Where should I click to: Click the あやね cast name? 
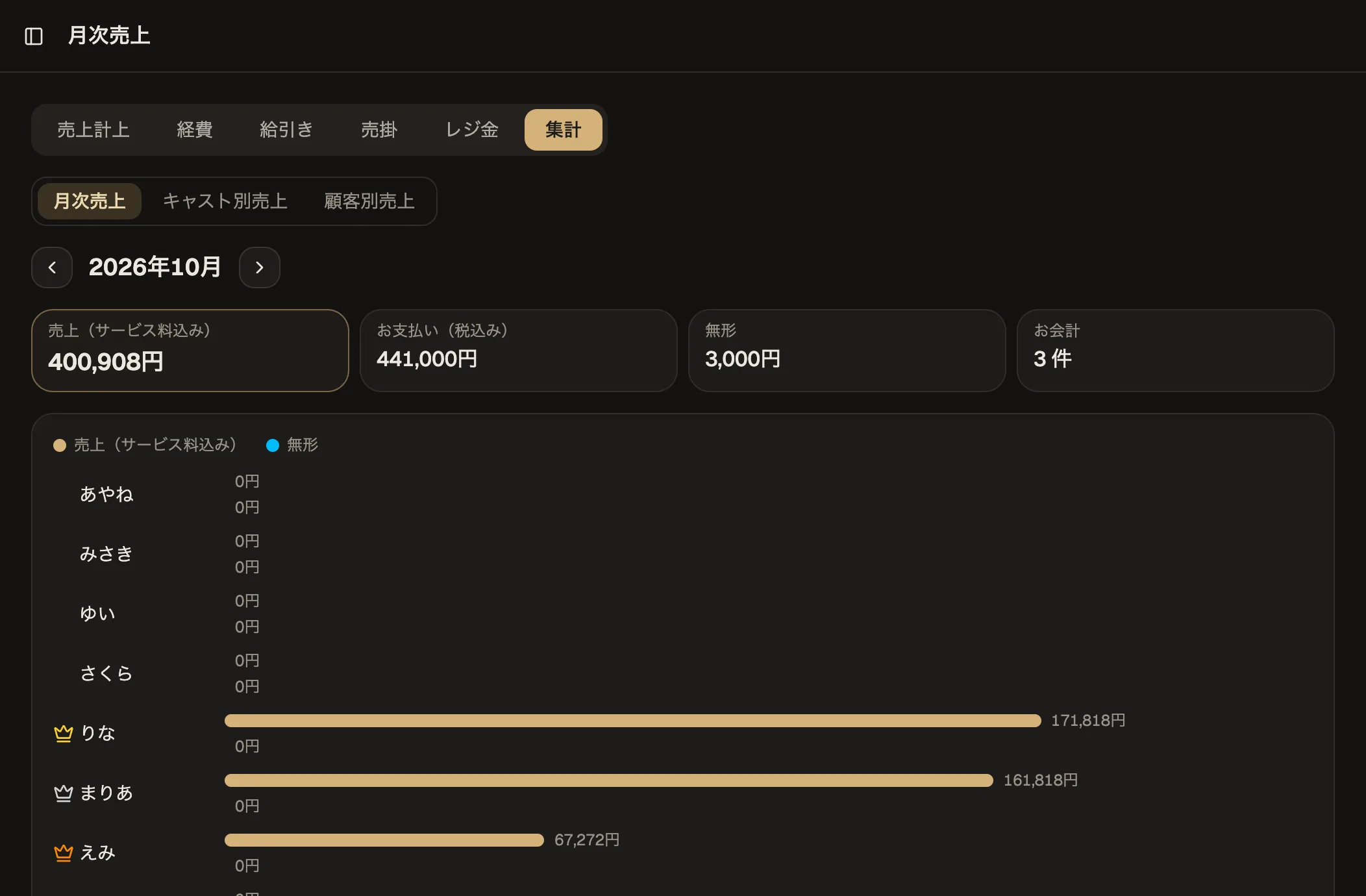coord(106,495)
